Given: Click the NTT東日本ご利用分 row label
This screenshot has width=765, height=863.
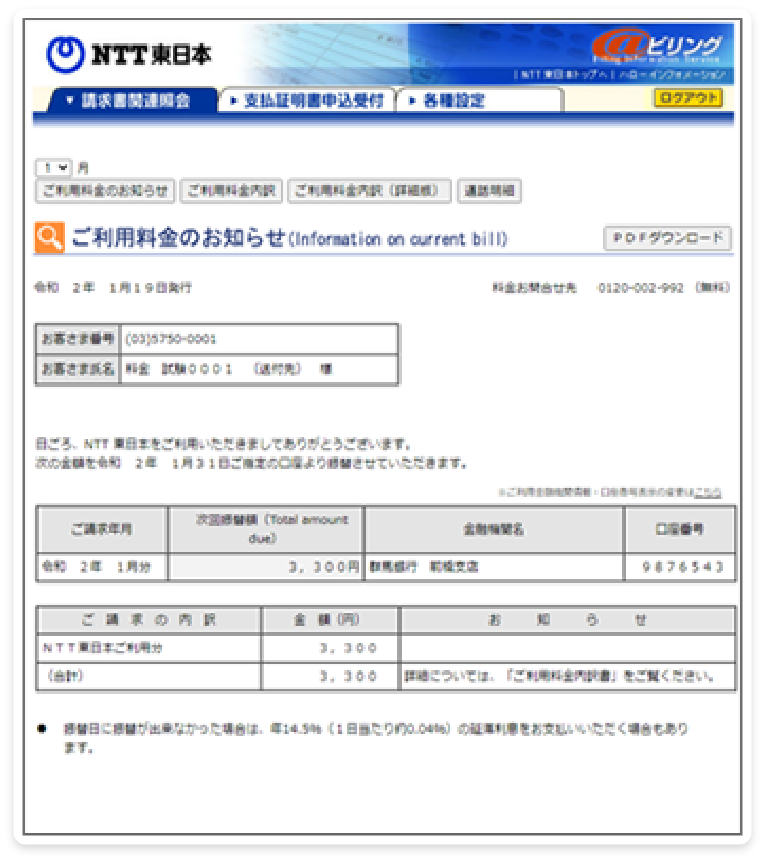Looking at the screenshot, I should pyautogui.click(x=102, y=648).
